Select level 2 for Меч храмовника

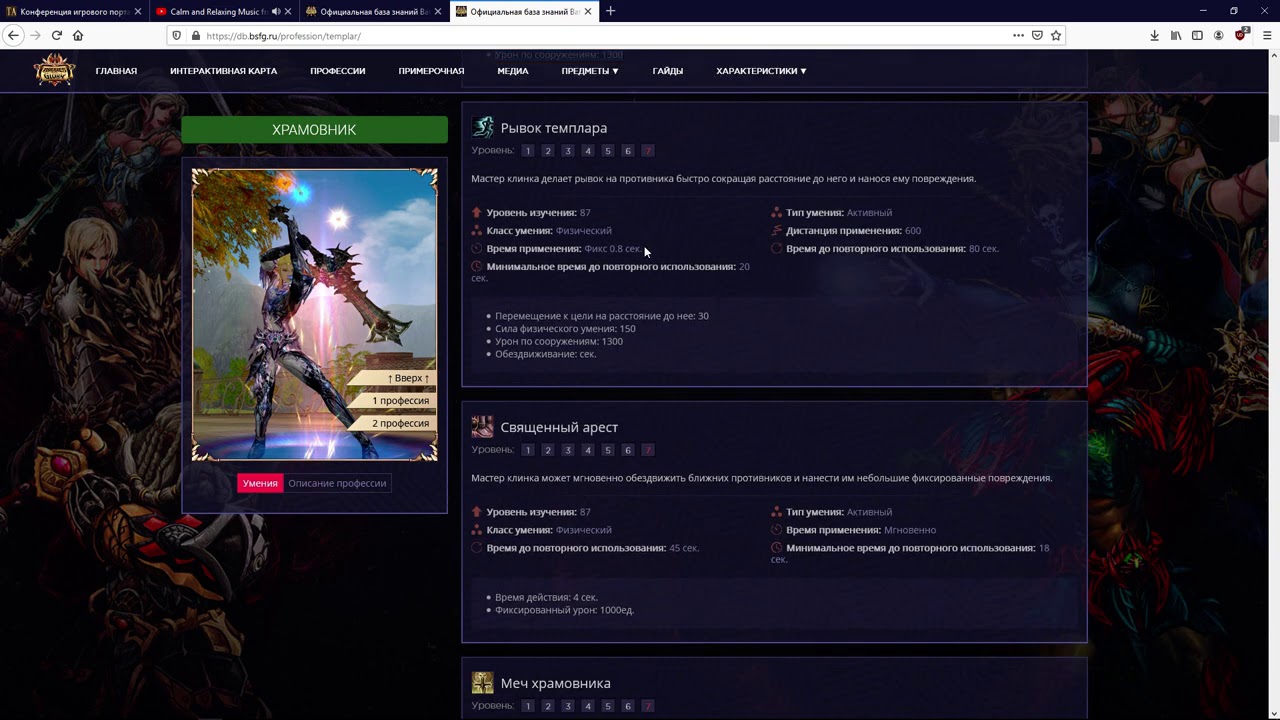tap(547, 706)
